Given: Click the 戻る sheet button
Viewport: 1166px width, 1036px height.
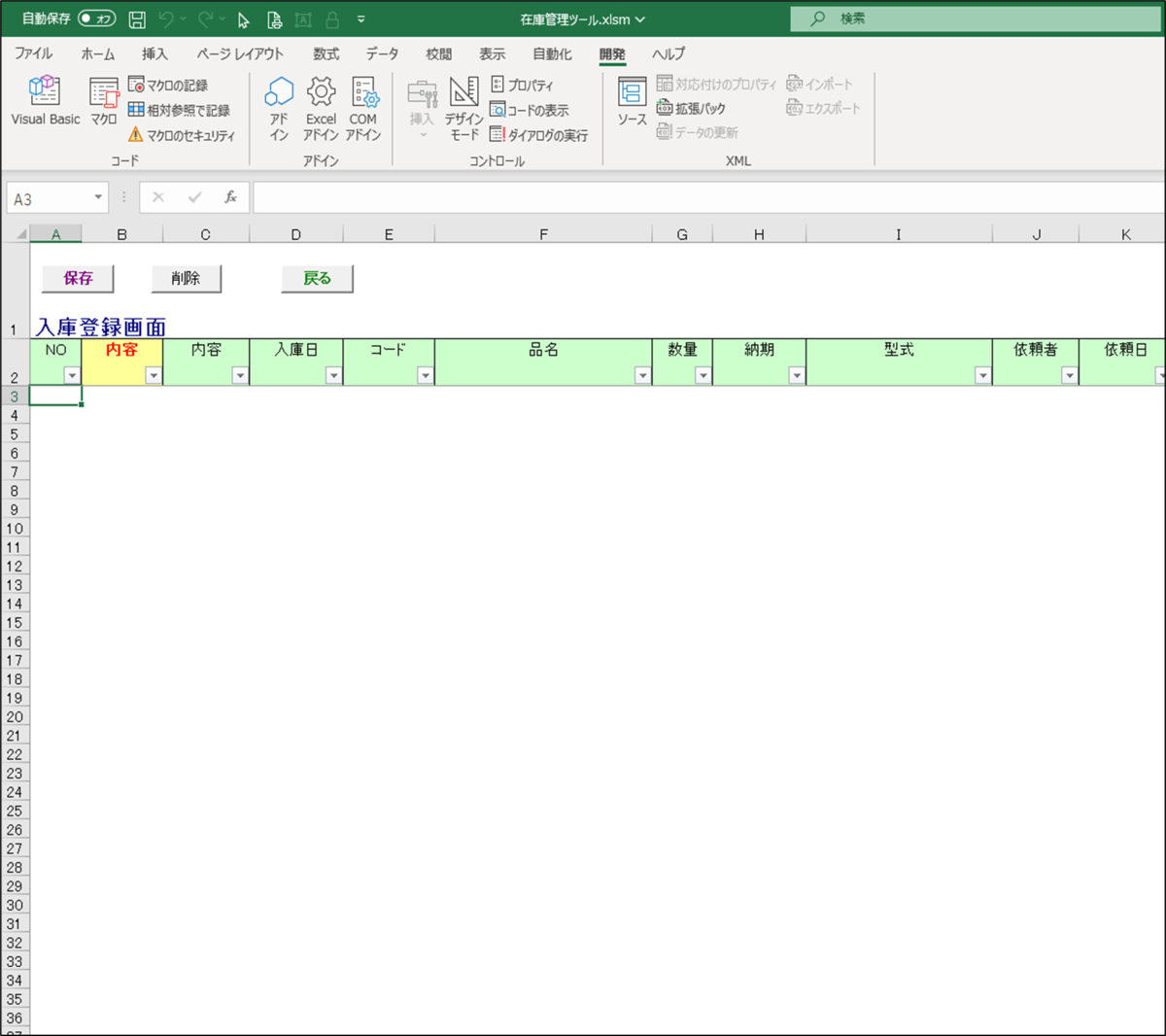Looking at the screenshot, I should 317,278.
